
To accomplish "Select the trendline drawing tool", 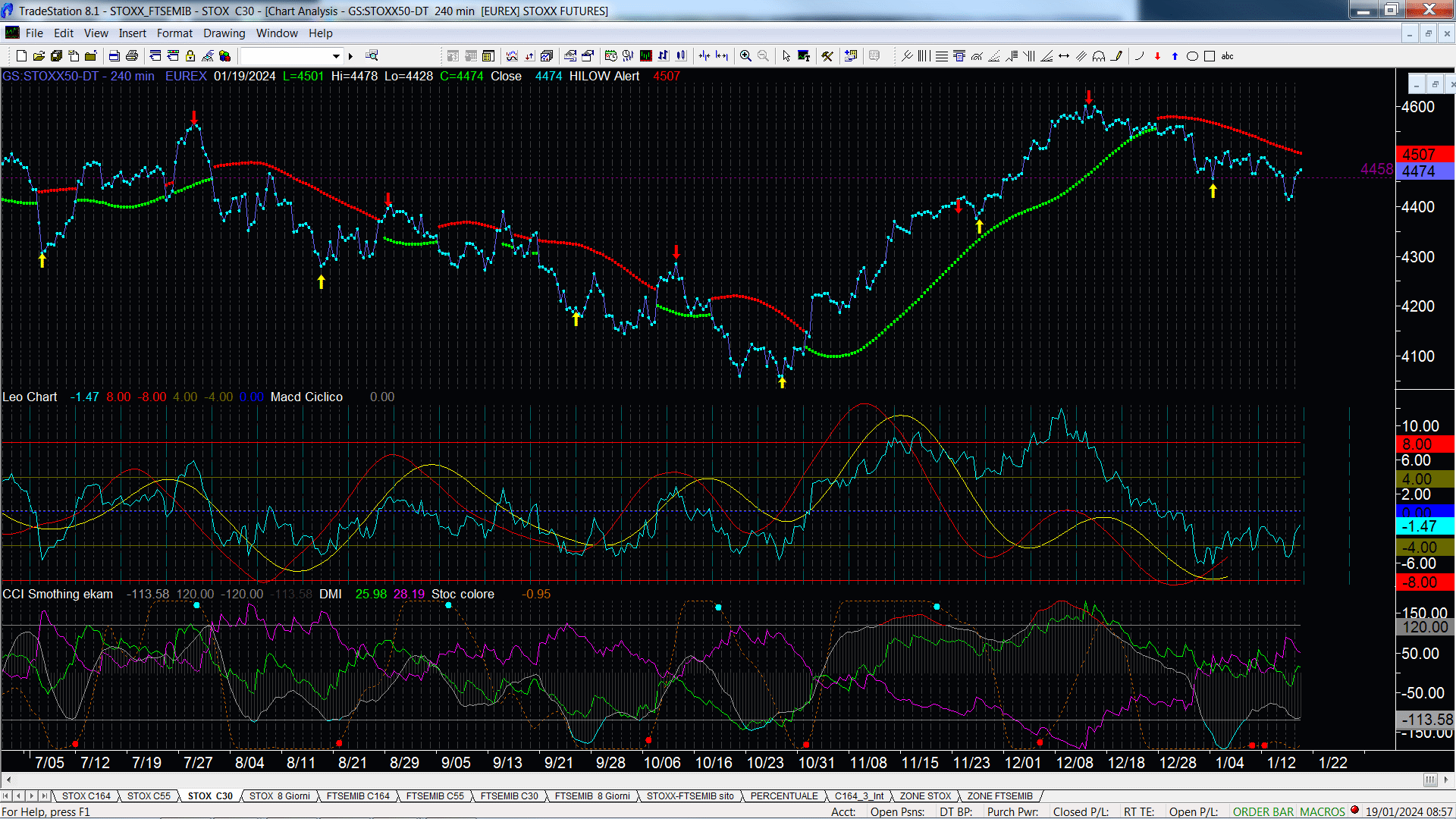I will click(907, 56).
